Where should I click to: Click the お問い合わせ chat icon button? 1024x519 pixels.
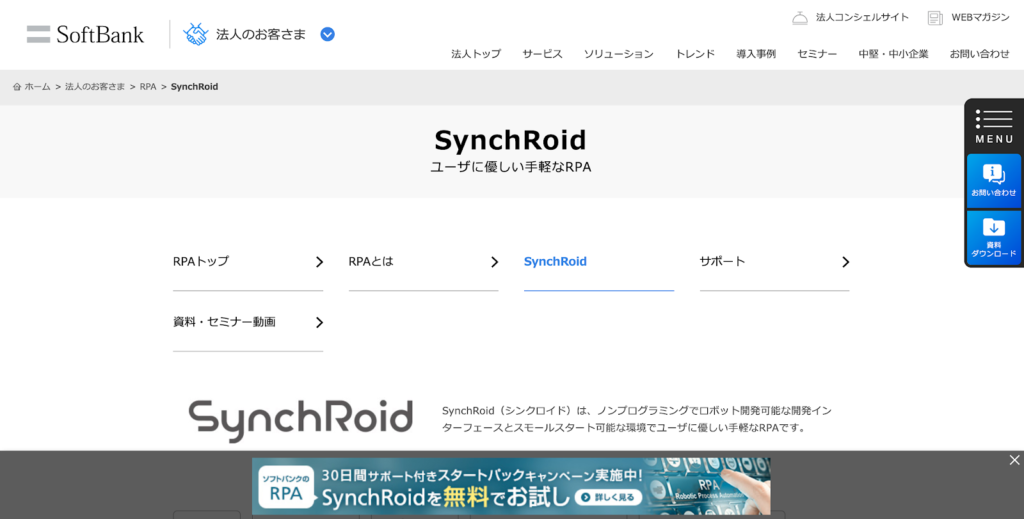point(994,181)
